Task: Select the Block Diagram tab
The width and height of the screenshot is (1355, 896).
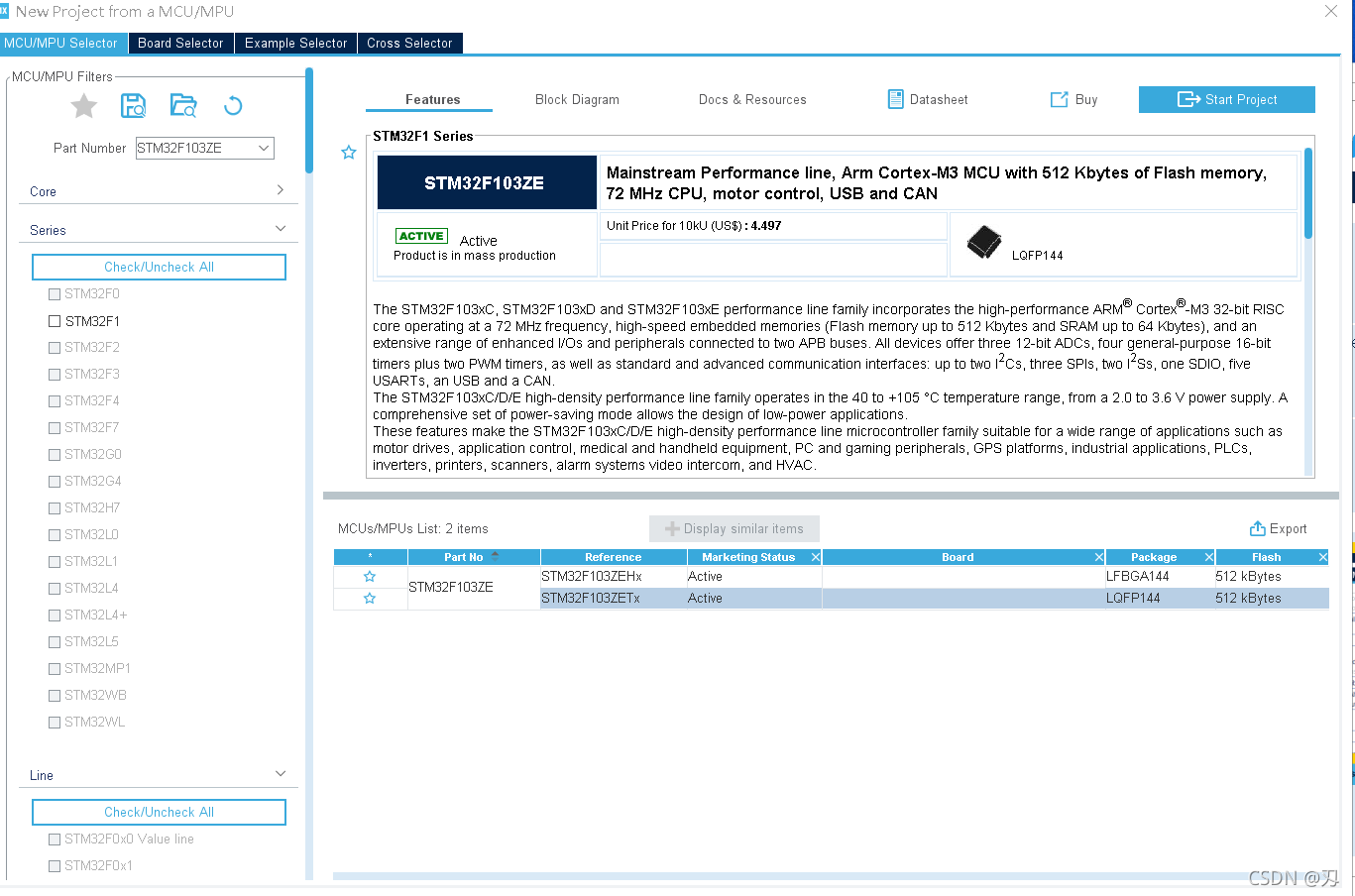Action: click(577, 99)
